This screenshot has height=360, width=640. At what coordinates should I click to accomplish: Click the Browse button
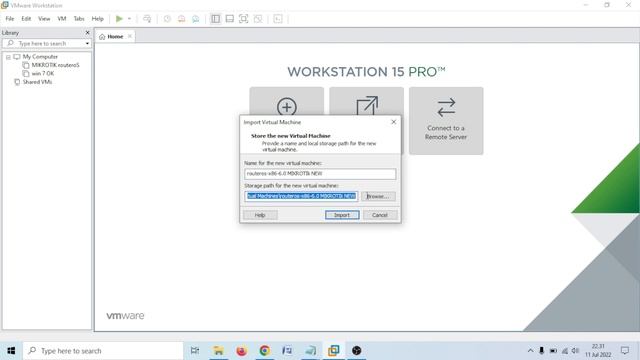coord(378,197)
